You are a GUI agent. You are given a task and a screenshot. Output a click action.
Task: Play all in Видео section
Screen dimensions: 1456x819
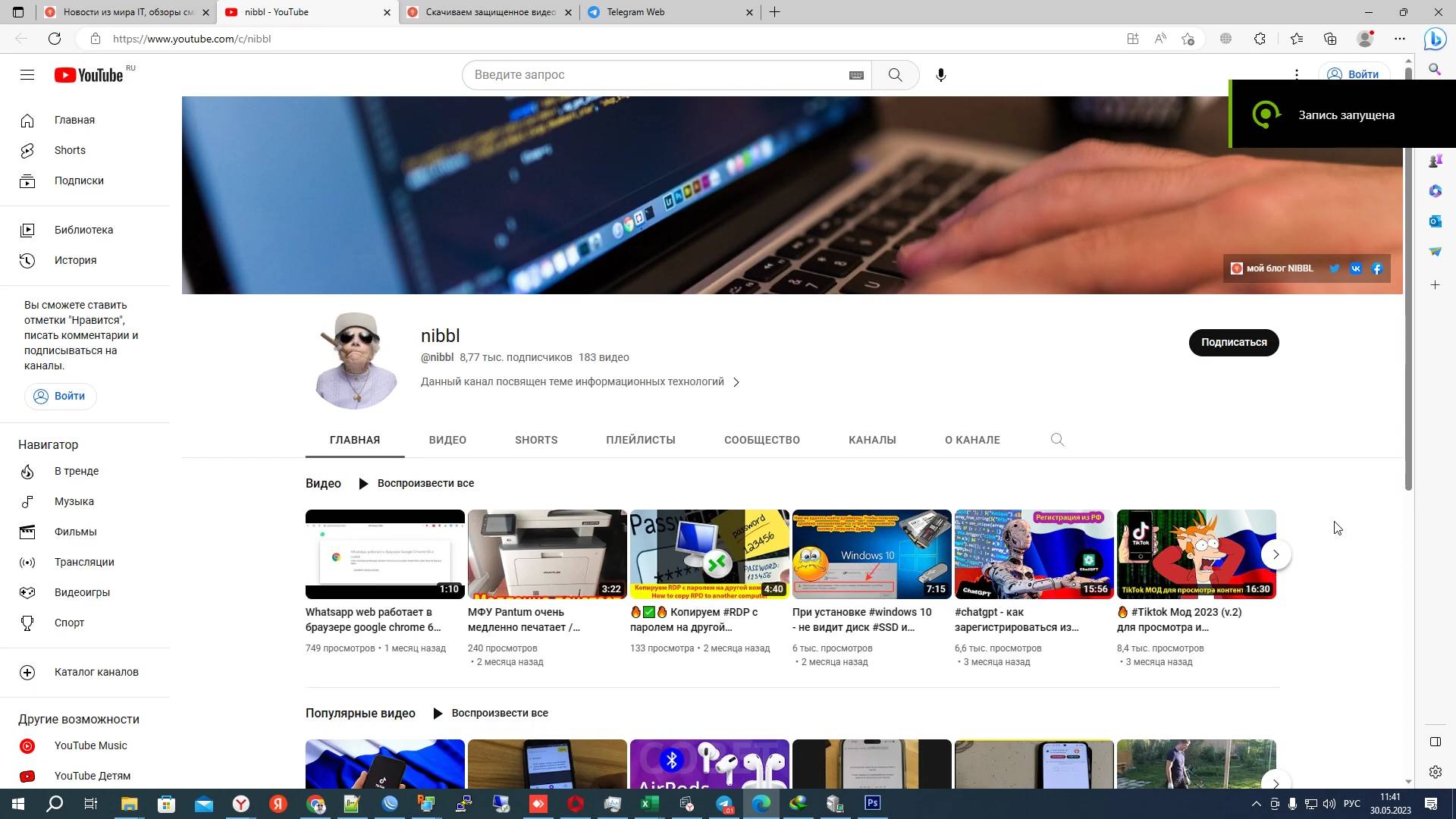coord(416,483)
